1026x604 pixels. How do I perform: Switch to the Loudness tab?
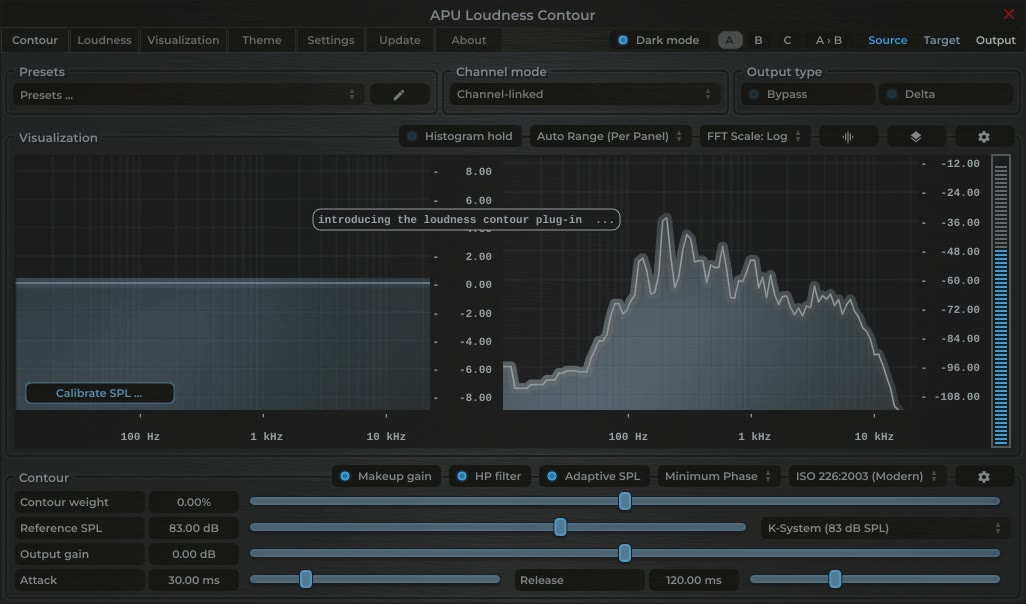pyautogui.click(x=104, y=40)
